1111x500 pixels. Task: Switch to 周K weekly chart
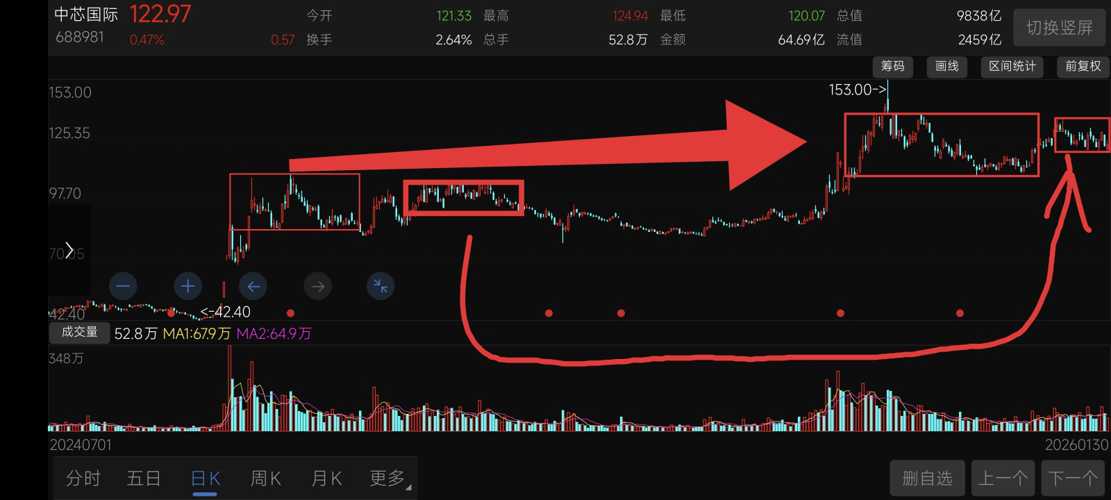pyautogui.click(x=266, y=478)
